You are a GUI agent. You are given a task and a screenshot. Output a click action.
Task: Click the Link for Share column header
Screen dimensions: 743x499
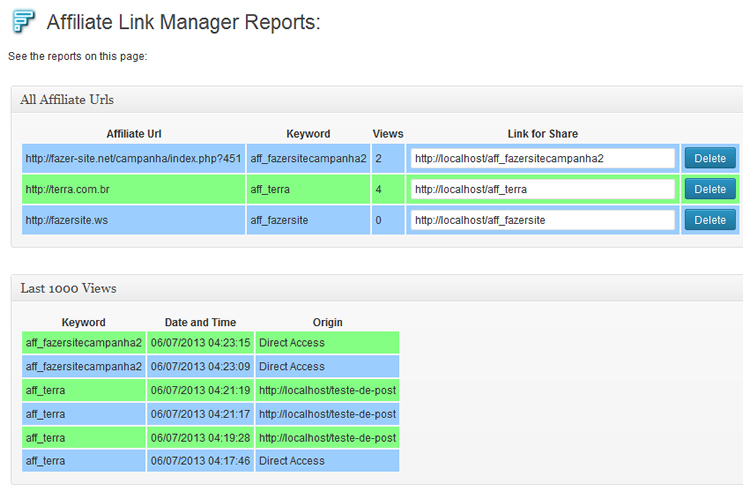(x=542, y=134)
